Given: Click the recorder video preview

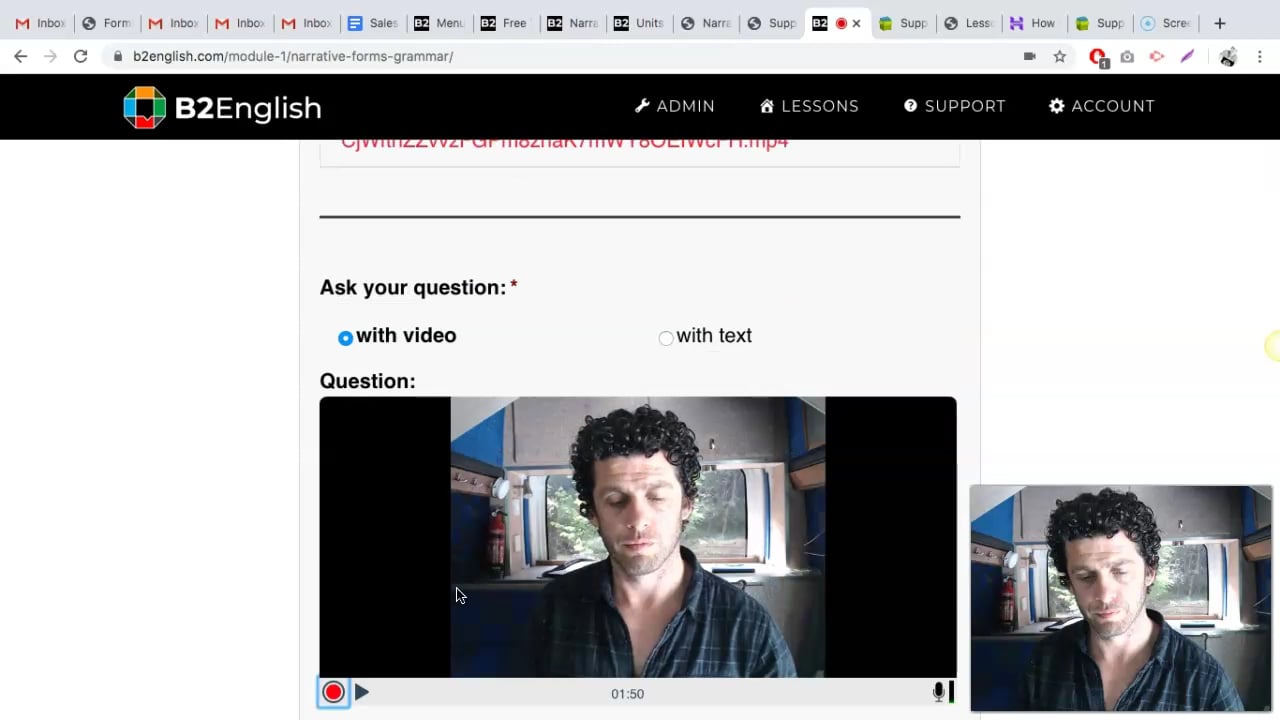Looking at the screenshot, I should (638, 537).
